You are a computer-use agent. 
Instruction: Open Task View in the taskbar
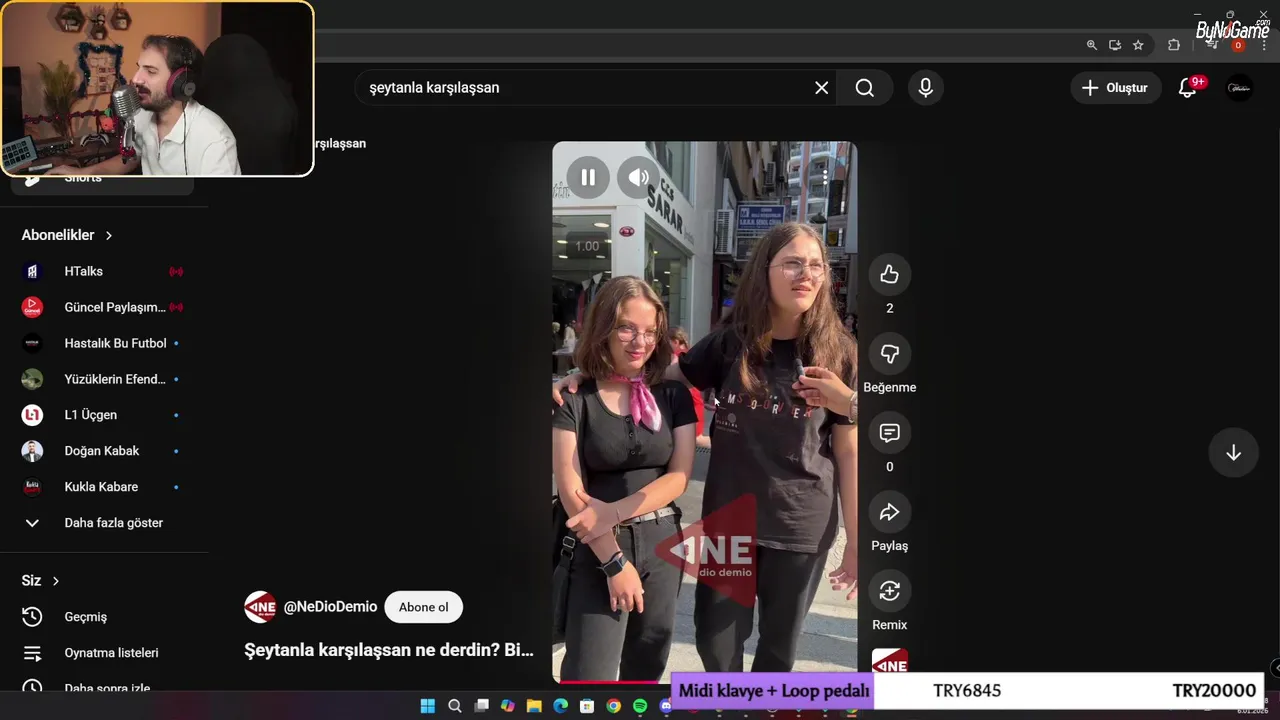481,706
